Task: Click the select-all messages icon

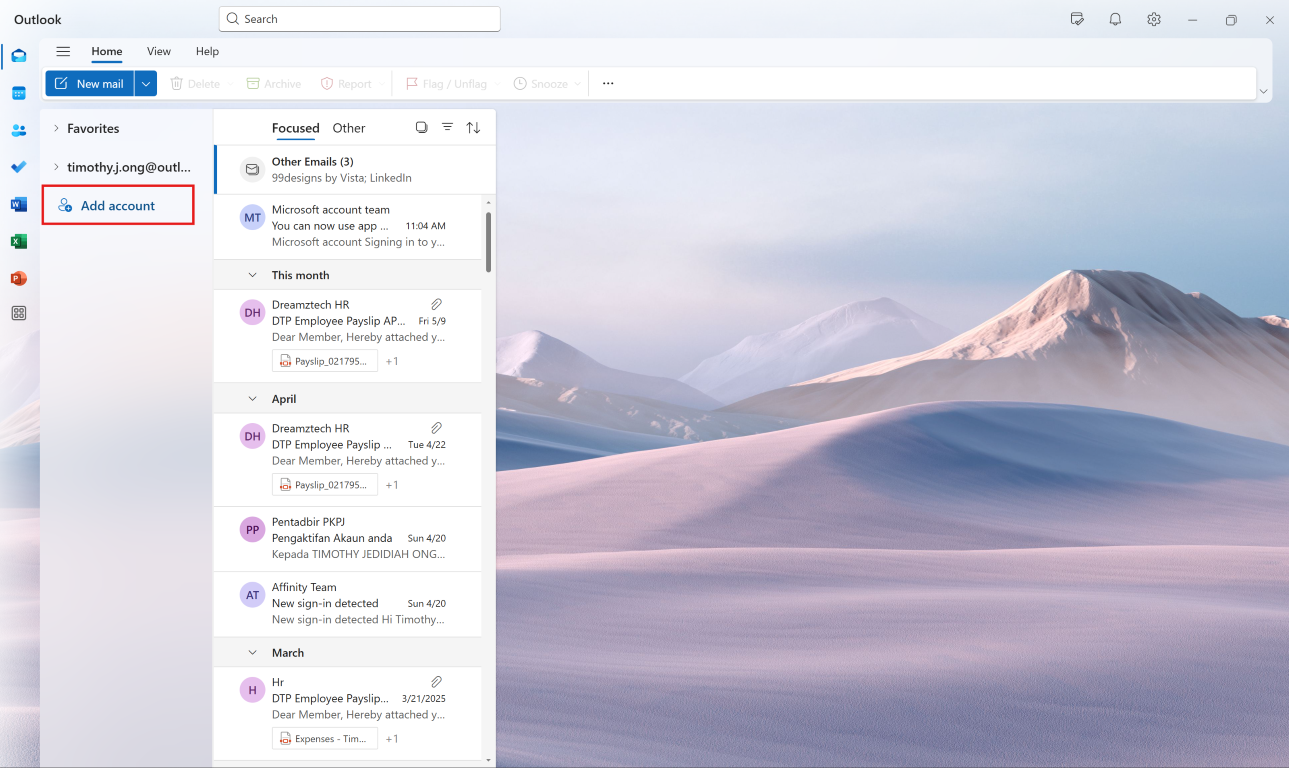Action: point(421,127)
